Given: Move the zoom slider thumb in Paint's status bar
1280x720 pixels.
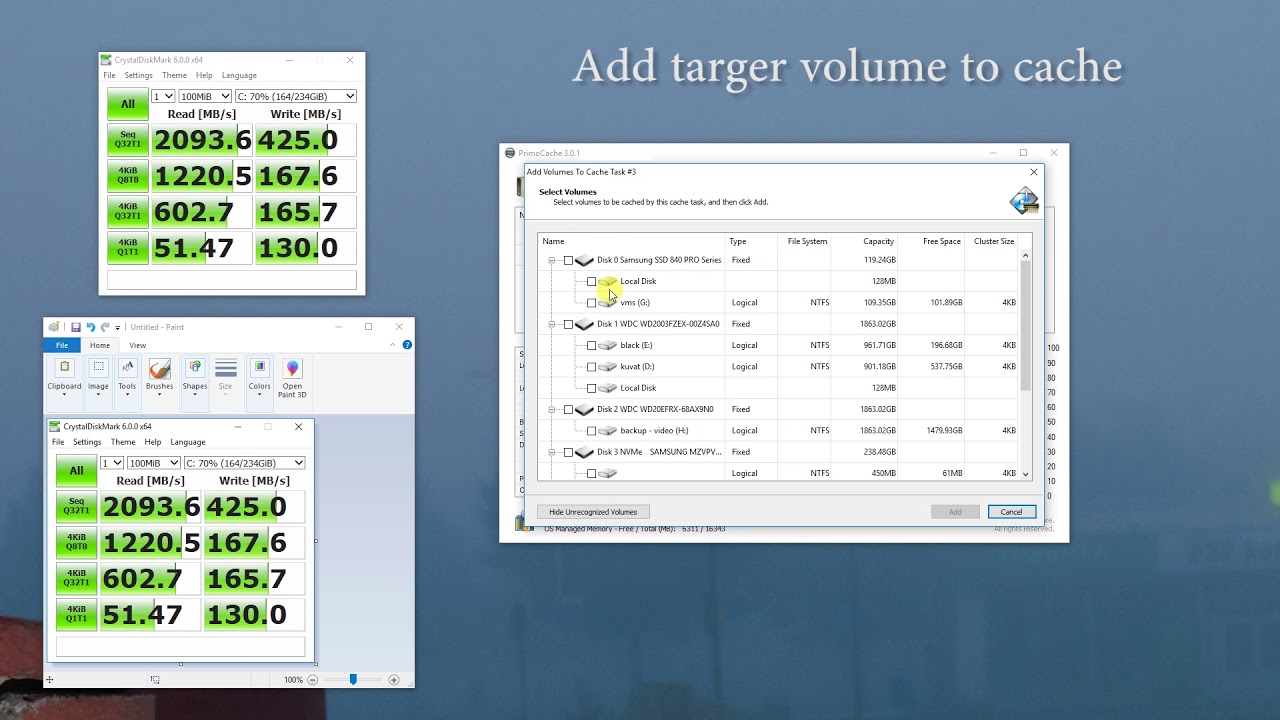Looking at the screenshot, I should click(x=353, y=680).
